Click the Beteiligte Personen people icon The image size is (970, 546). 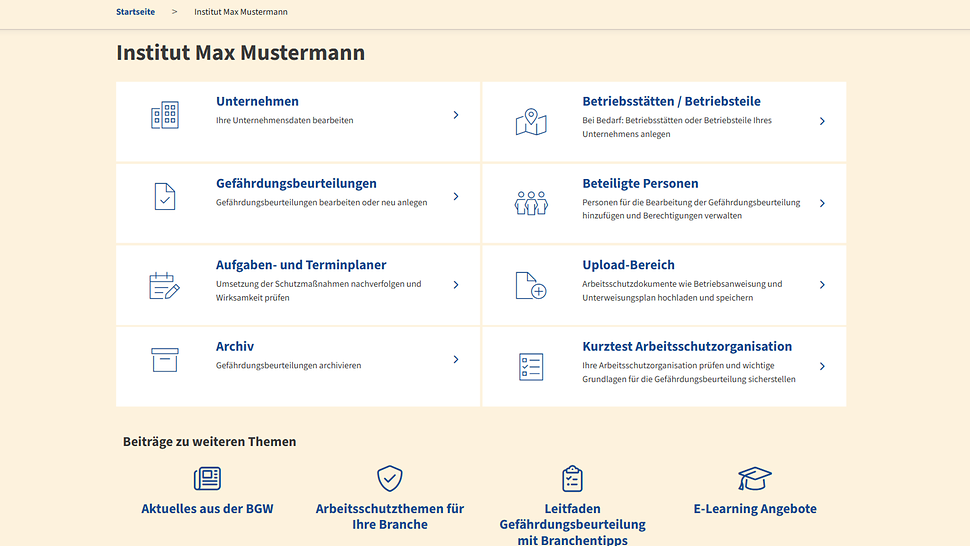tap(531, 203)
